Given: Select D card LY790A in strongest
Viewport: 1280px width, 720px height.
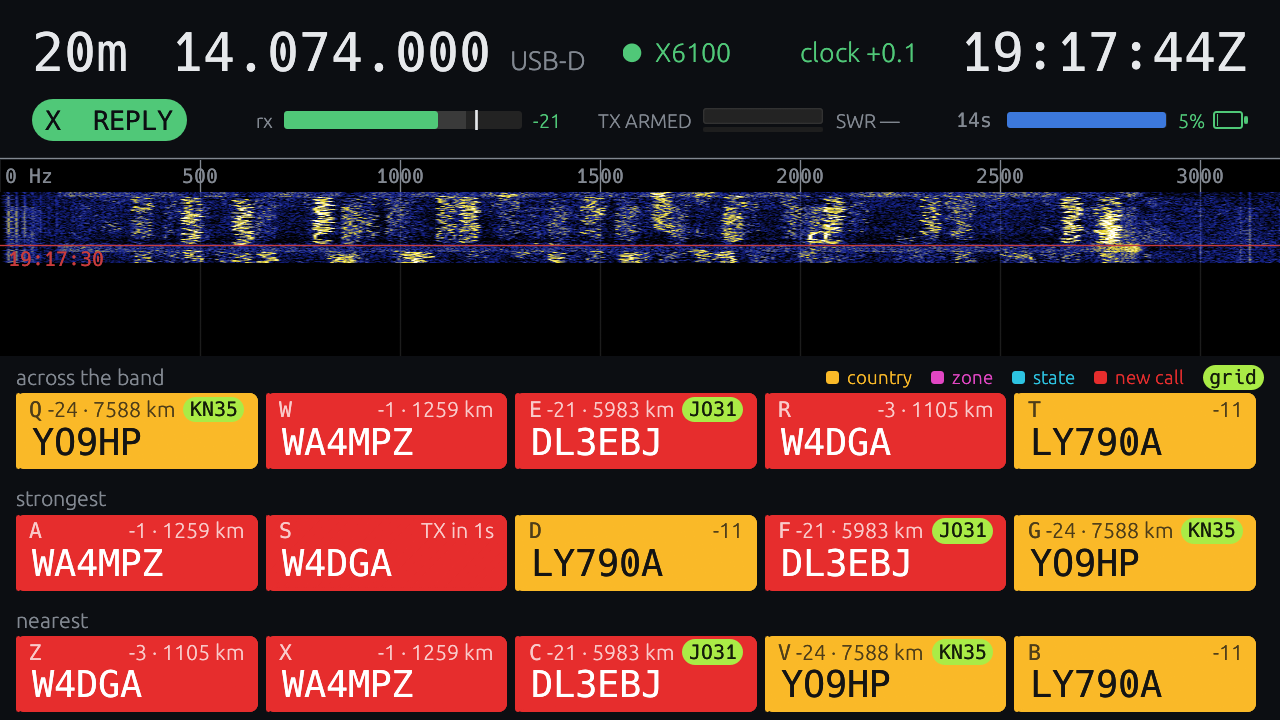Looking at the screenshot, I should [x=636, y=553].
